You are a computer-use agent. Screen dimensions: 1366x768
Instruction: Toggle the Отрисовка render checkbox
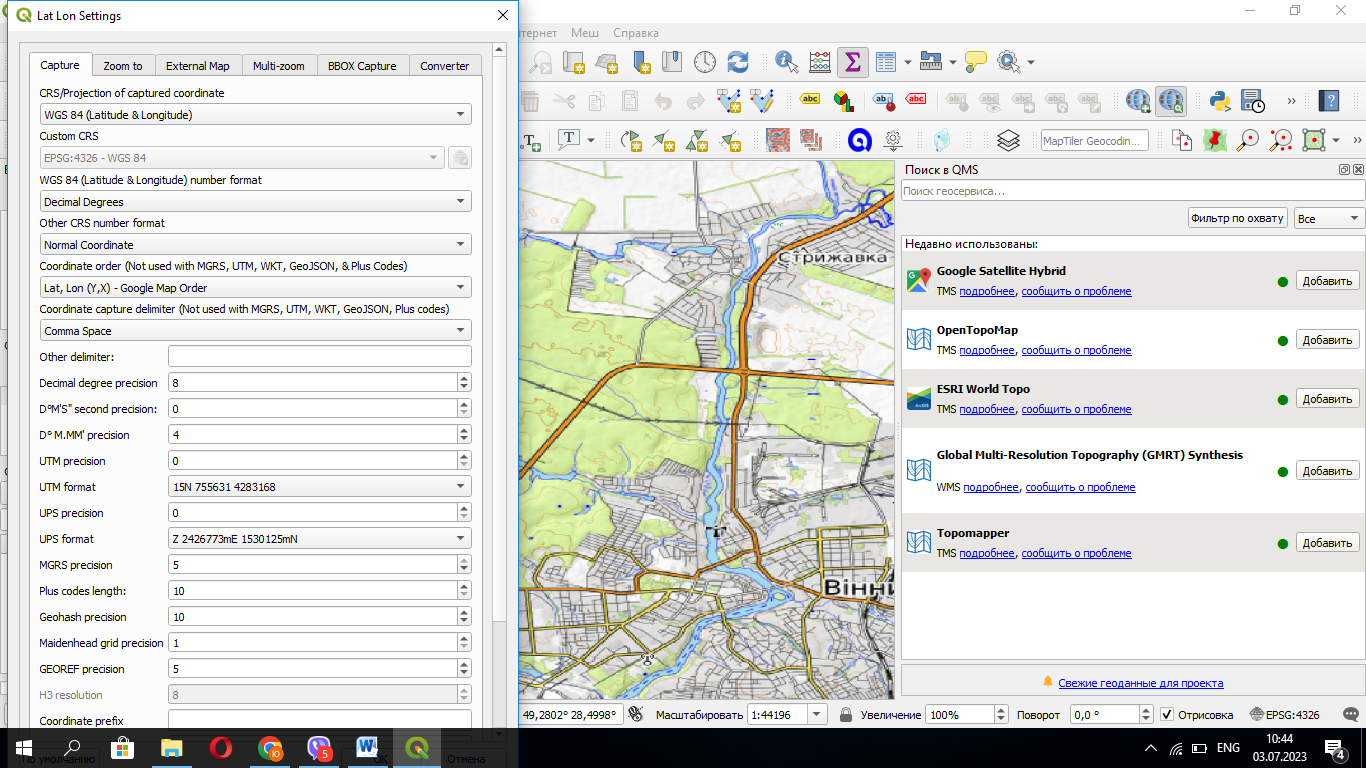pyautogui.click(x=1167, y=715)
